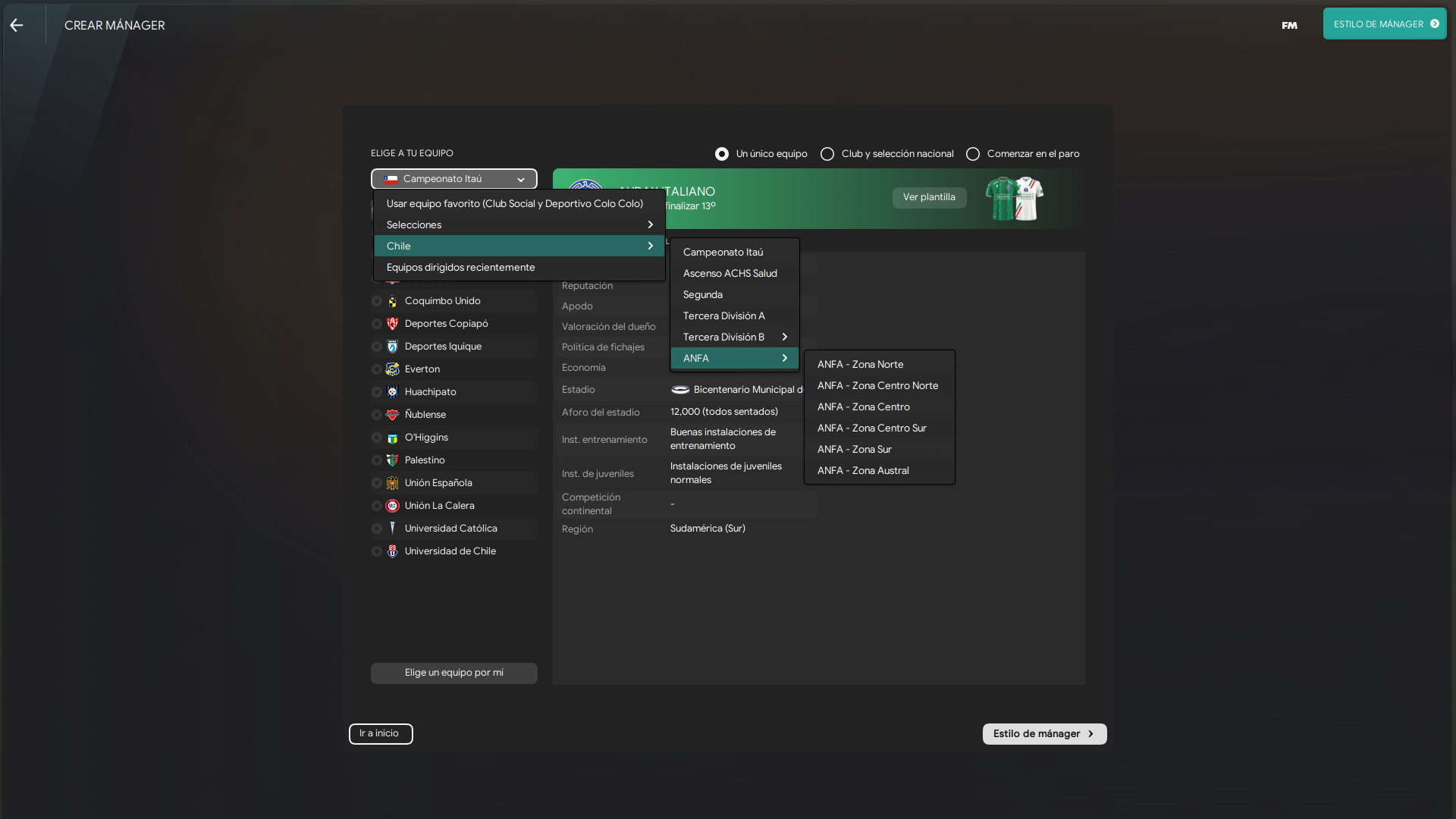
Task: Click the Estilo de Mánager top button
Action: (1385, 24)
